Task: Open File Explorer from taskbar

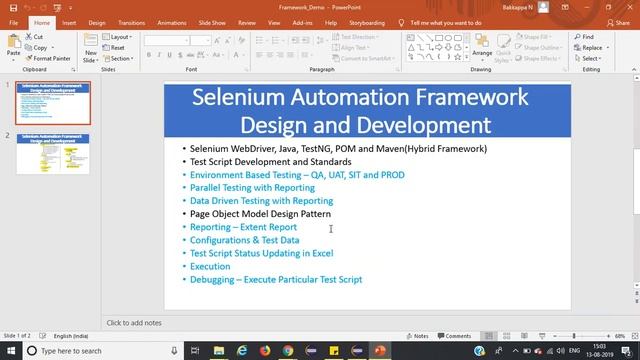Action: [x=219, y=351]
